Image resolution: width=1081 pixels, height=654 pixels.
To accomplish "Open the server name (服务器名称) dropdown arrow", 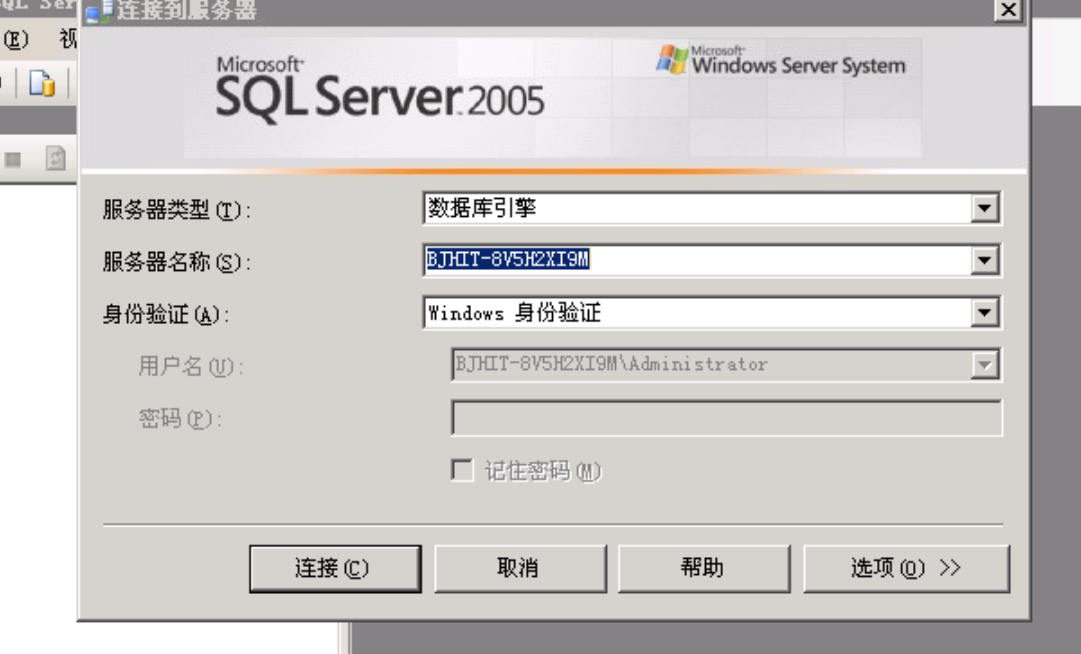I will [984, 260].
